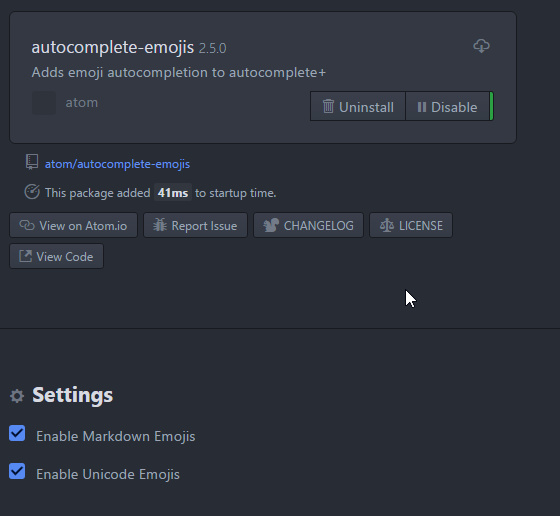Click the gear icon beside Settings heading
560x516 pixels.
17,396
